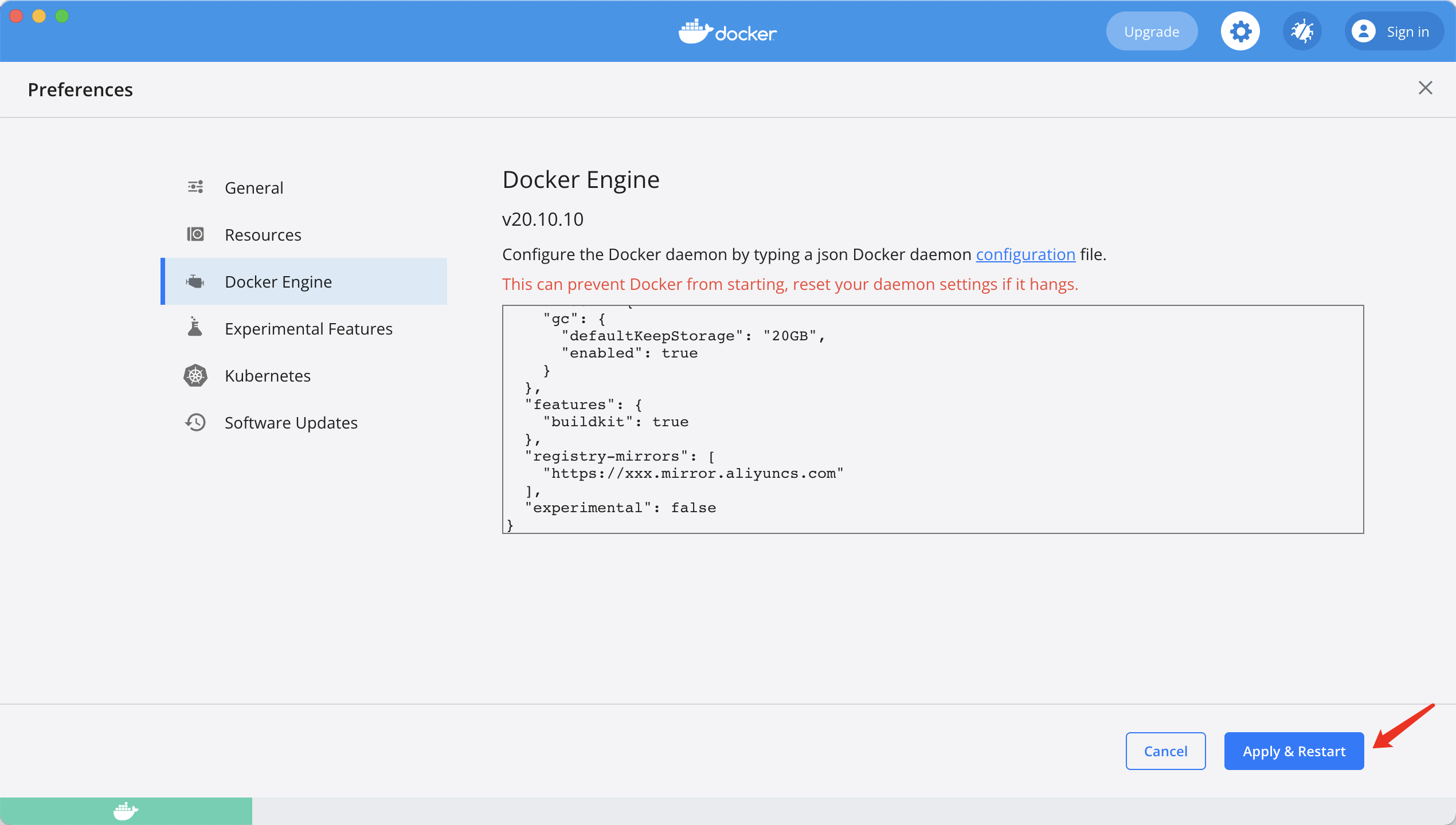
Task: Click the "experimental": false line
Action: coord(620,508)
